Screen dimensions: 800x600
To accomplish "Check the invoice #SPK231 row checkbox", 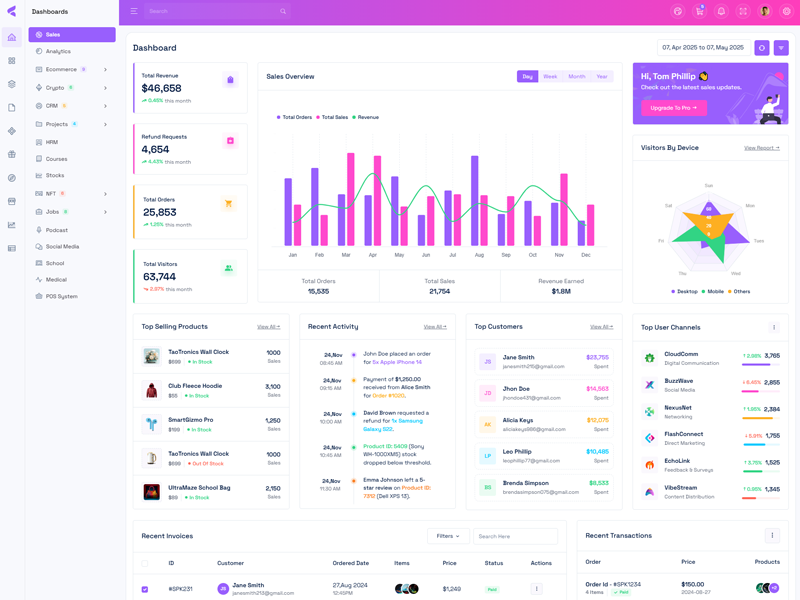I will pos(145,589).
